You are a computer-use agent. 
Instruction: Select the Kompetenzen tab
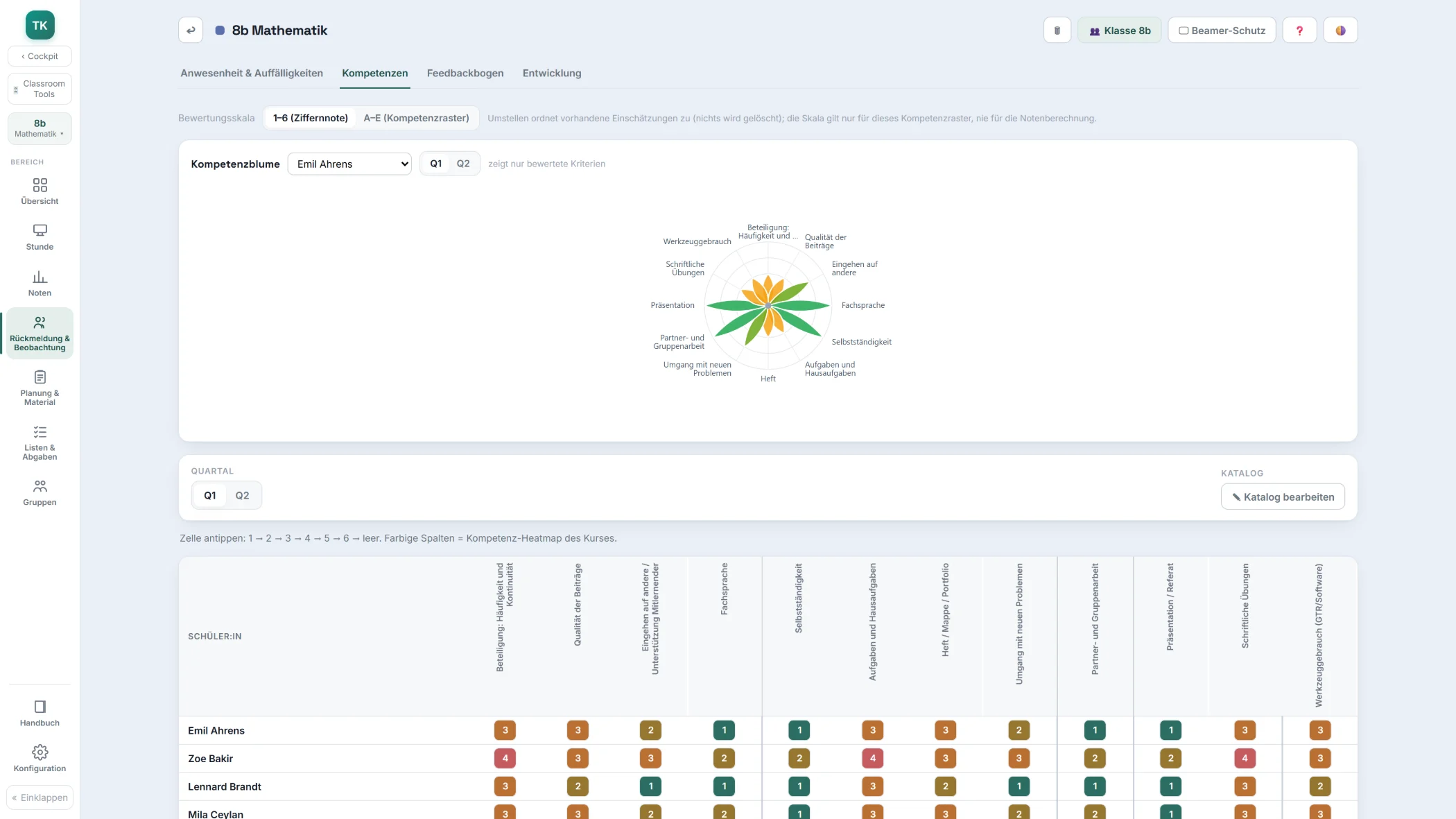[374, 73]
